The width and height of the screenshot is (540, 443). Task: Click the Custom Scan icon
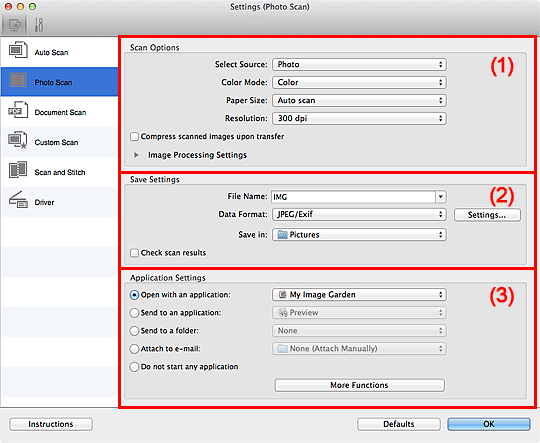[18, 140]
